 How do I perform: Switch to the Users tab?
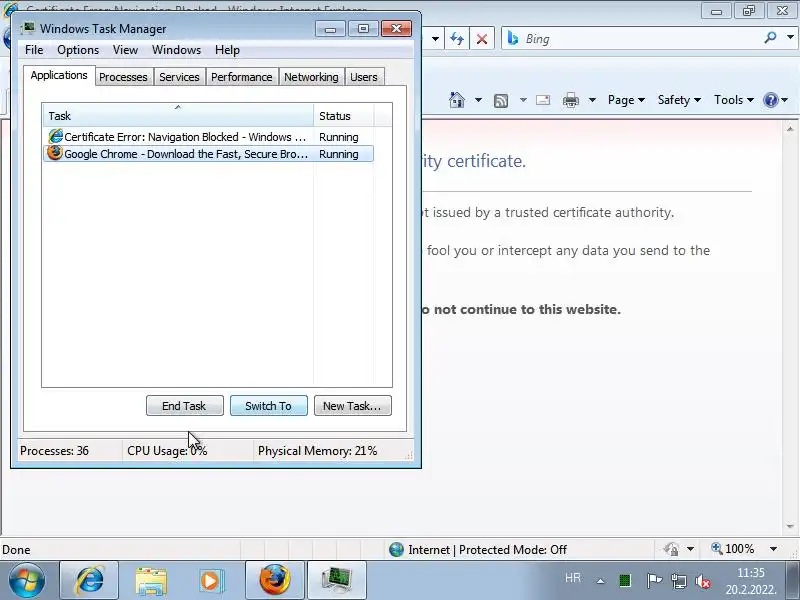coord(364,77)
